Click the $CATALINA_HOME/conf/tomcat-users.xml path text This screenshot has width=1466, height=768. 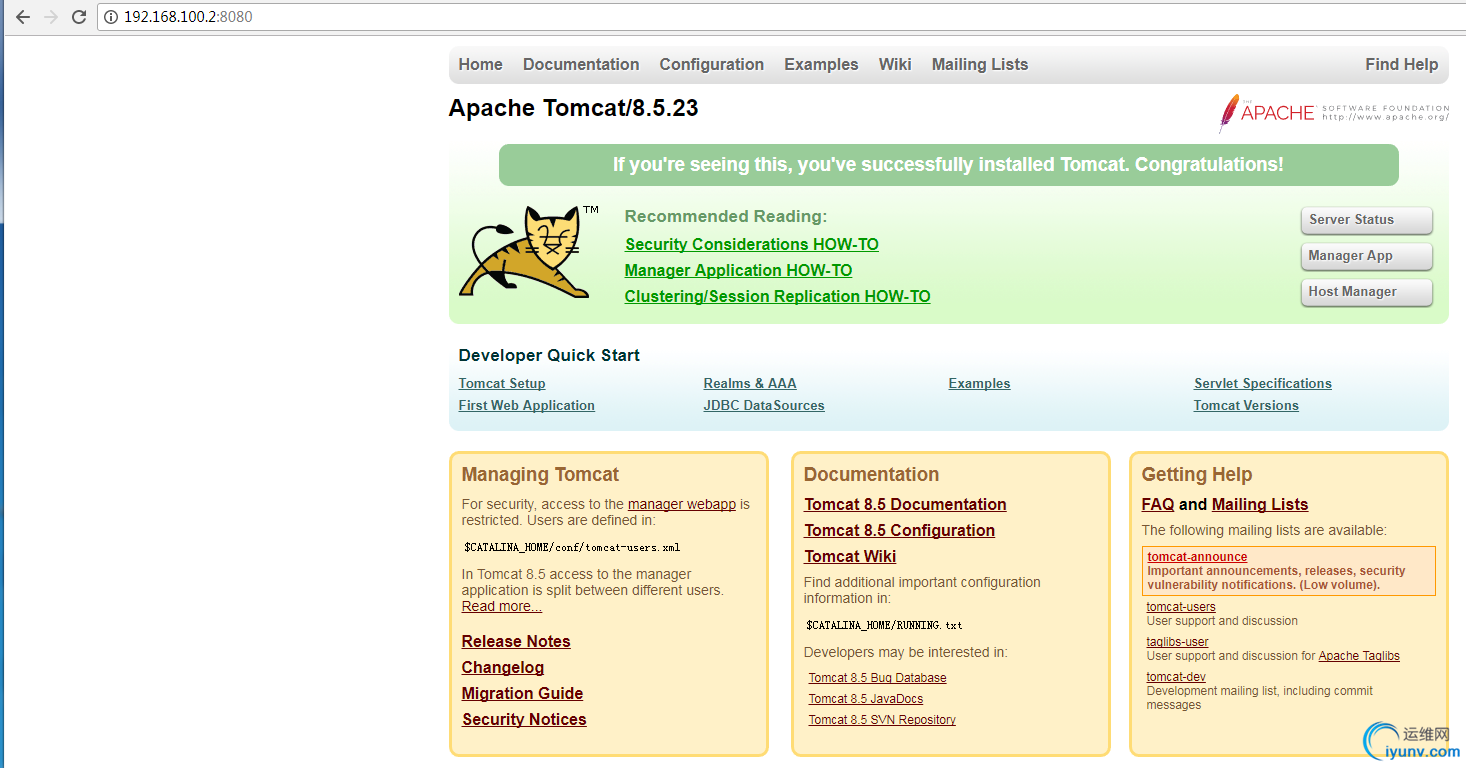coord(572,547)
